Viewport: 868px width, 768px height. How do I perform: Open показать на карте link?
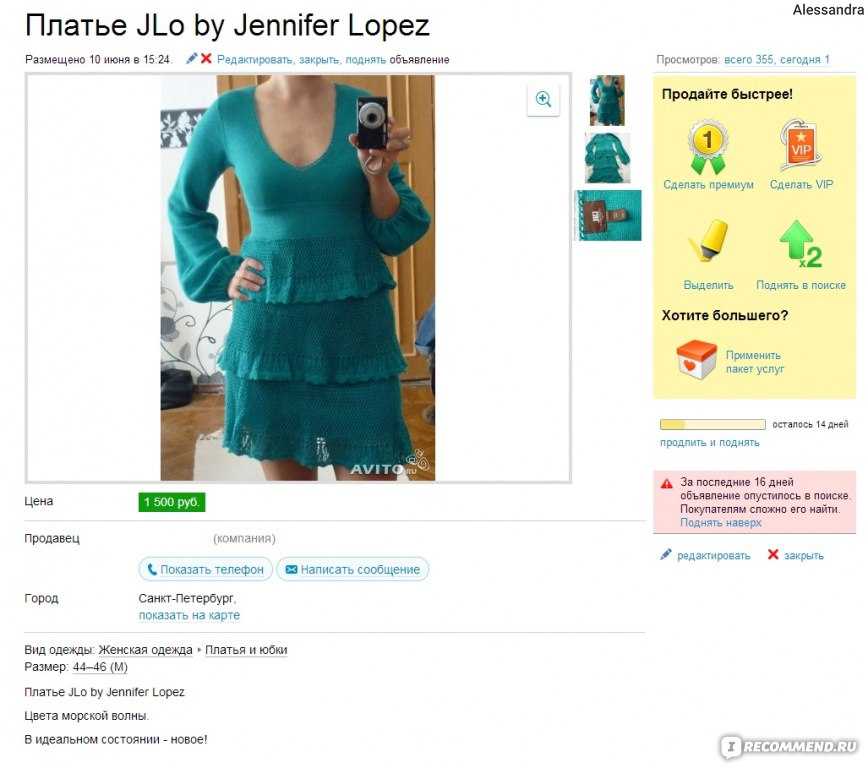point(189,615)
